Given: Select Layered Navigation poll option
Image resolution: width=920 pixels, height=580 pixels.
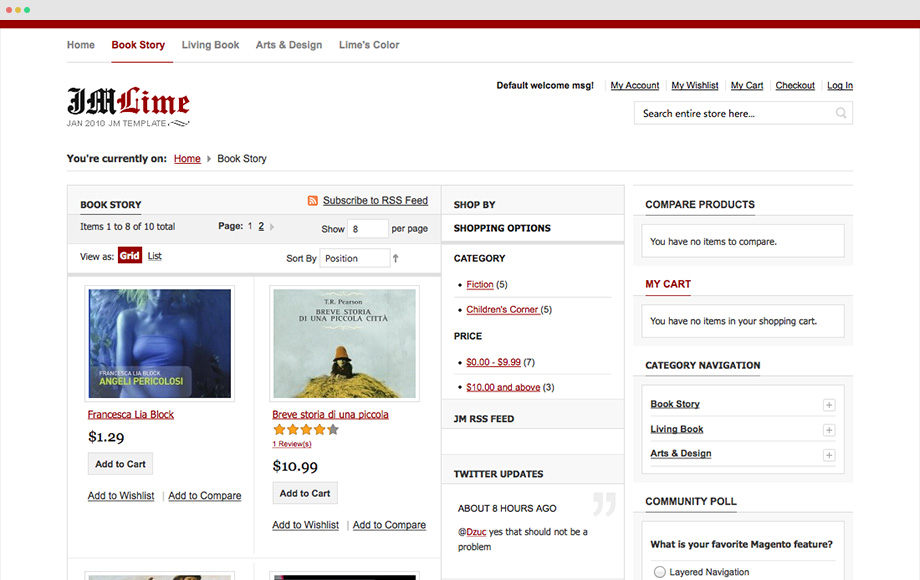Looking at the screenshot, I should coord(659,572).
